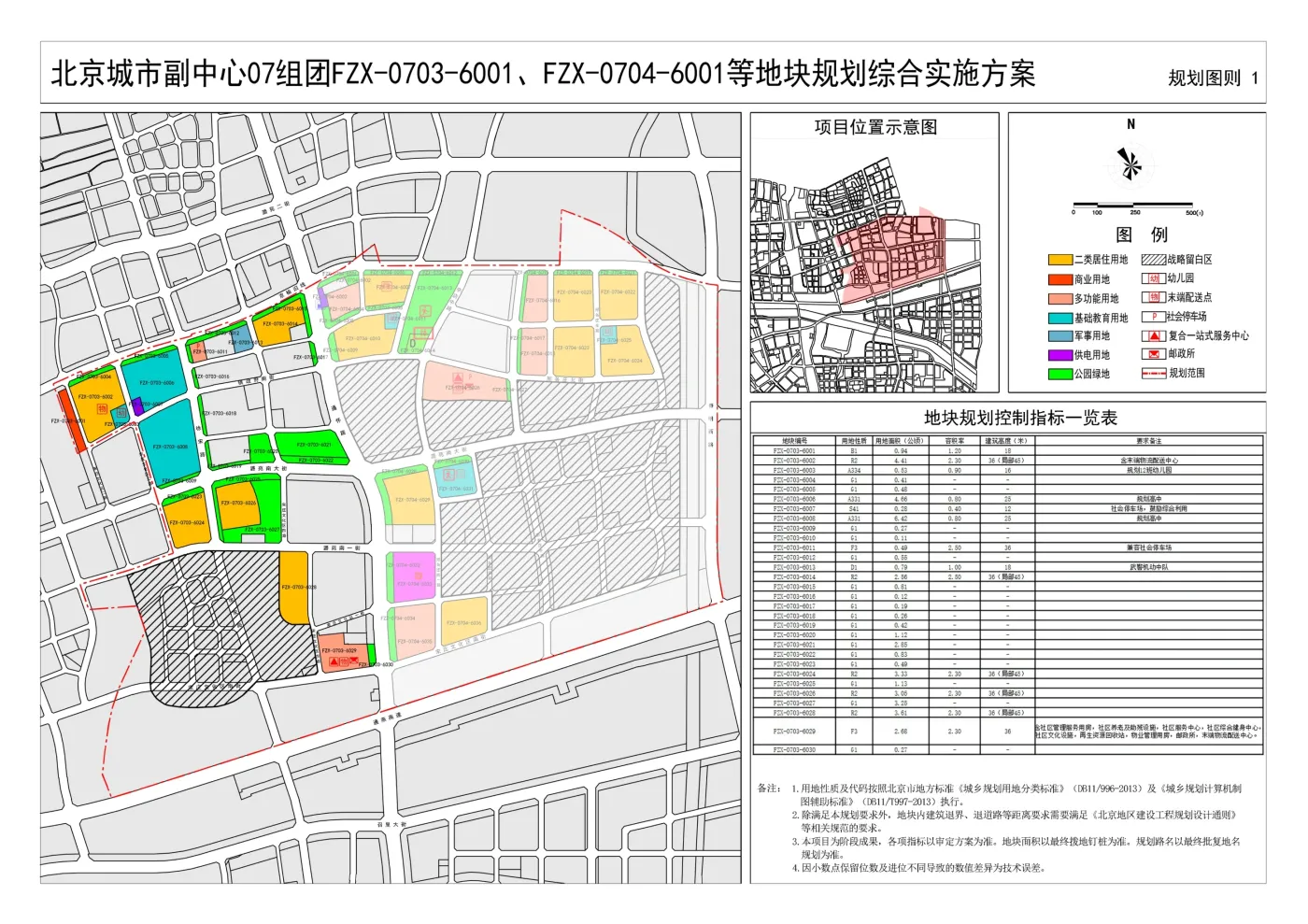Image resolution: width=1308 pixels, height=924 pixels.
Task: Click the kindergarten 幼 legend symbol
Action: [x=1153, y=278]
